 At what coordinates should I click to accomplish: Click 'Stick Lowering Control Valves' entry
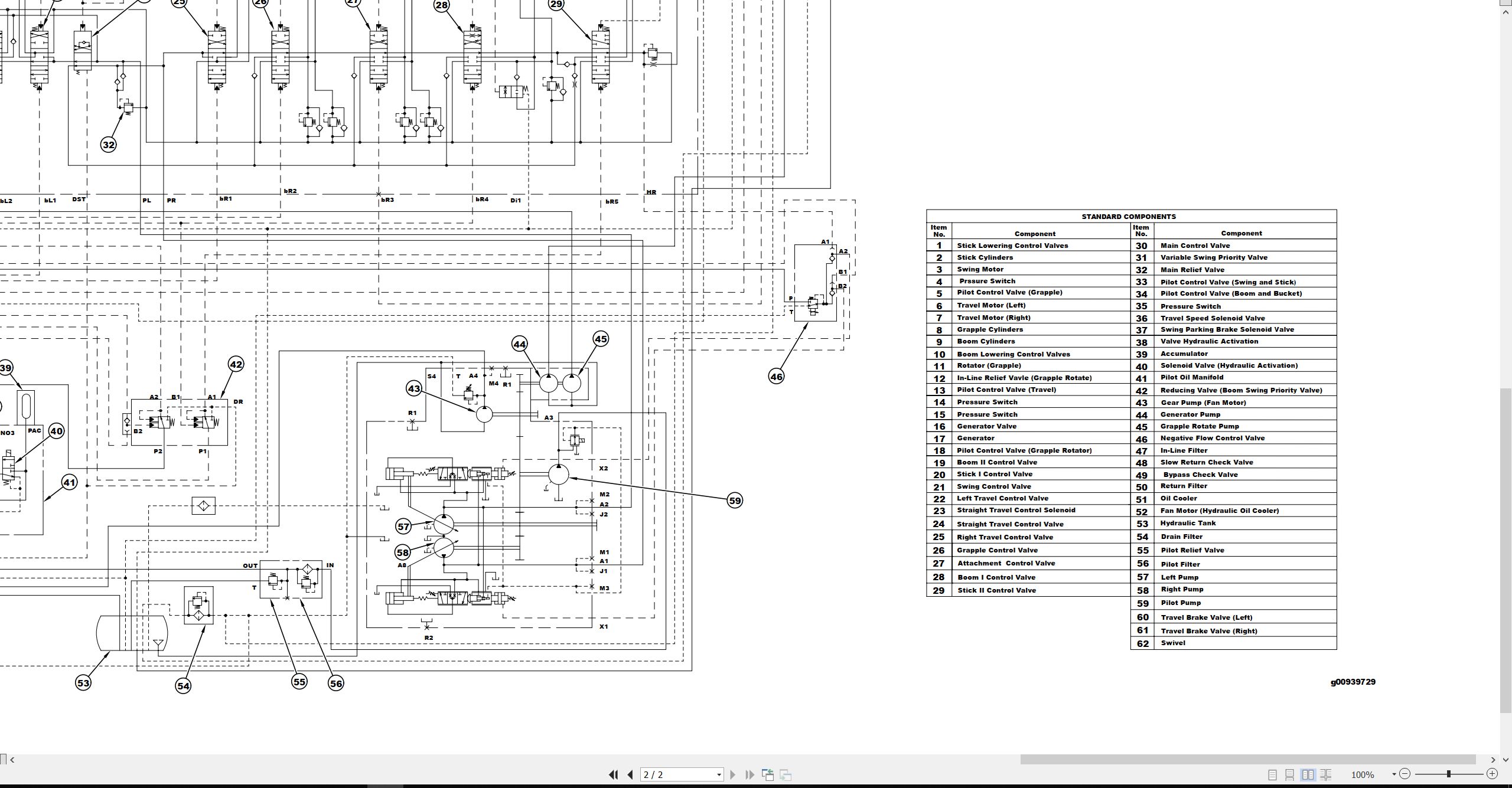coord(1012,246)
